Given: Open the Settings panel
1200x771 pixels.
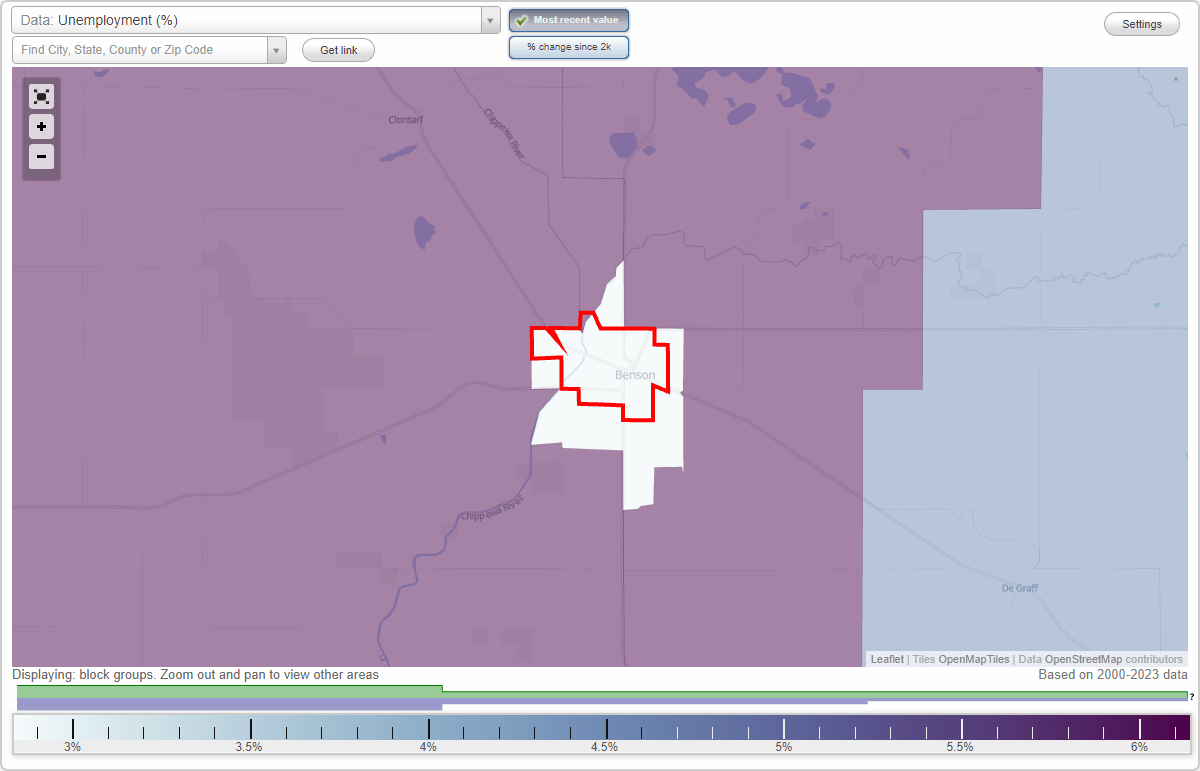Looking at the screenshot, I should (1141, 23).
